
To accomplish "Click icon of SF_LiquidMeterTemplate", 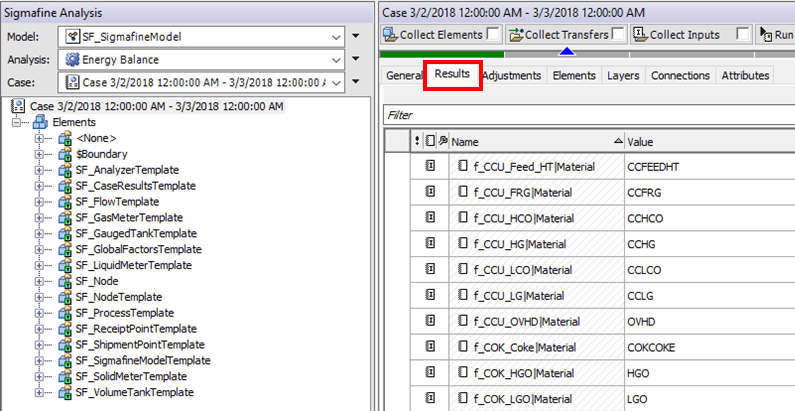I will click(x=65, y=265).
